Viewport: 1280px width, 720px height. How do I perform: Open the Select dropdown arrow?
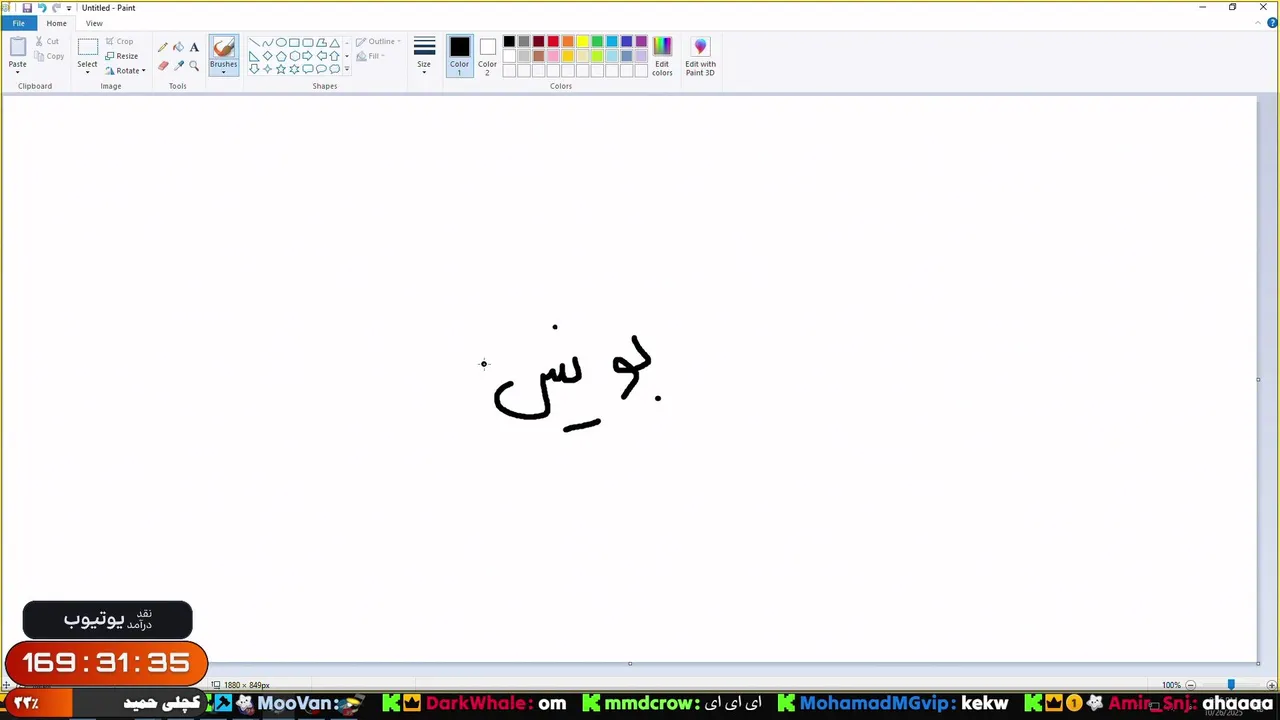point(87,72)
